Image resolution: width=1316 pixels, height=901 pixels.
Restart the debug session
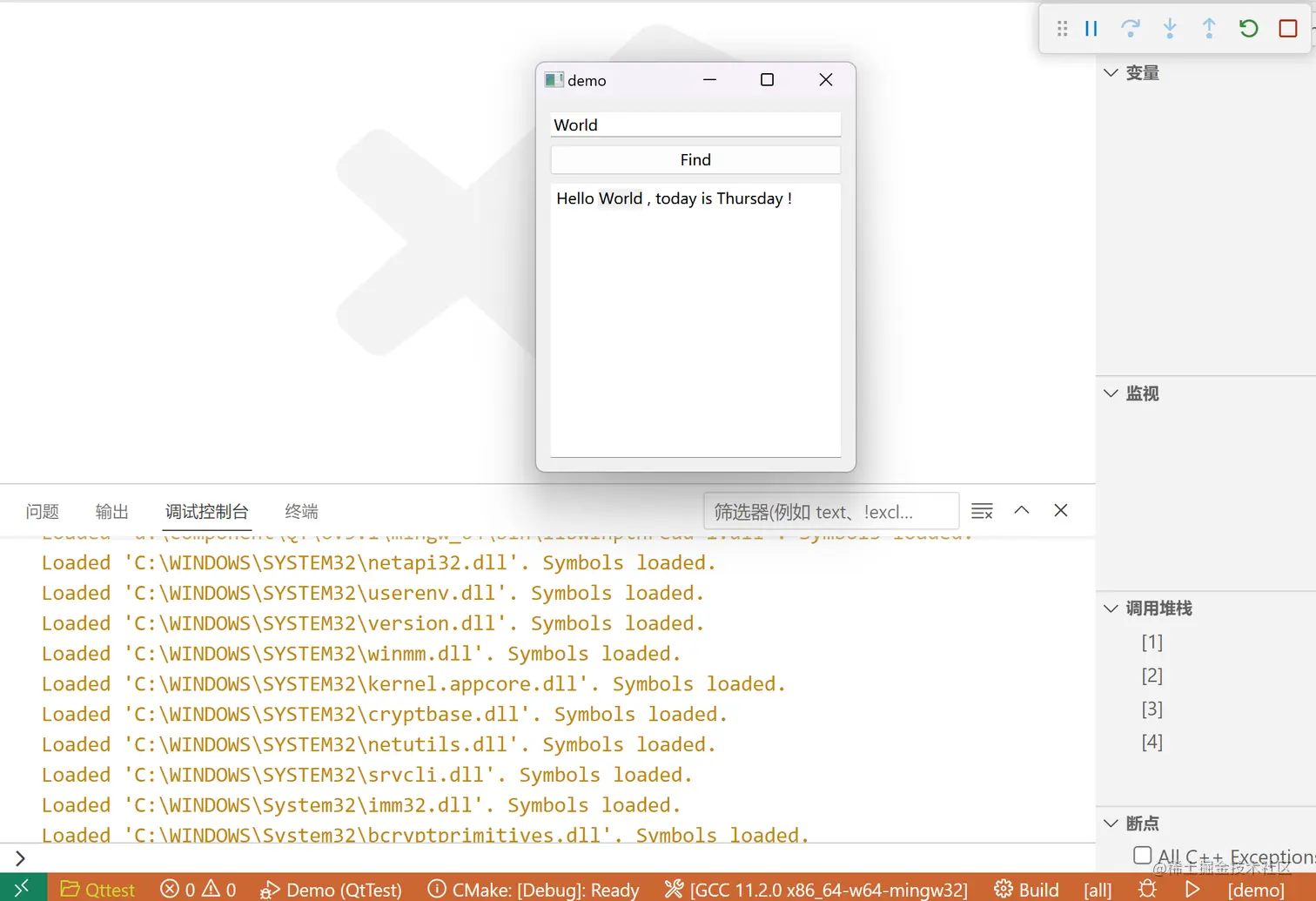coord(1247,28)
